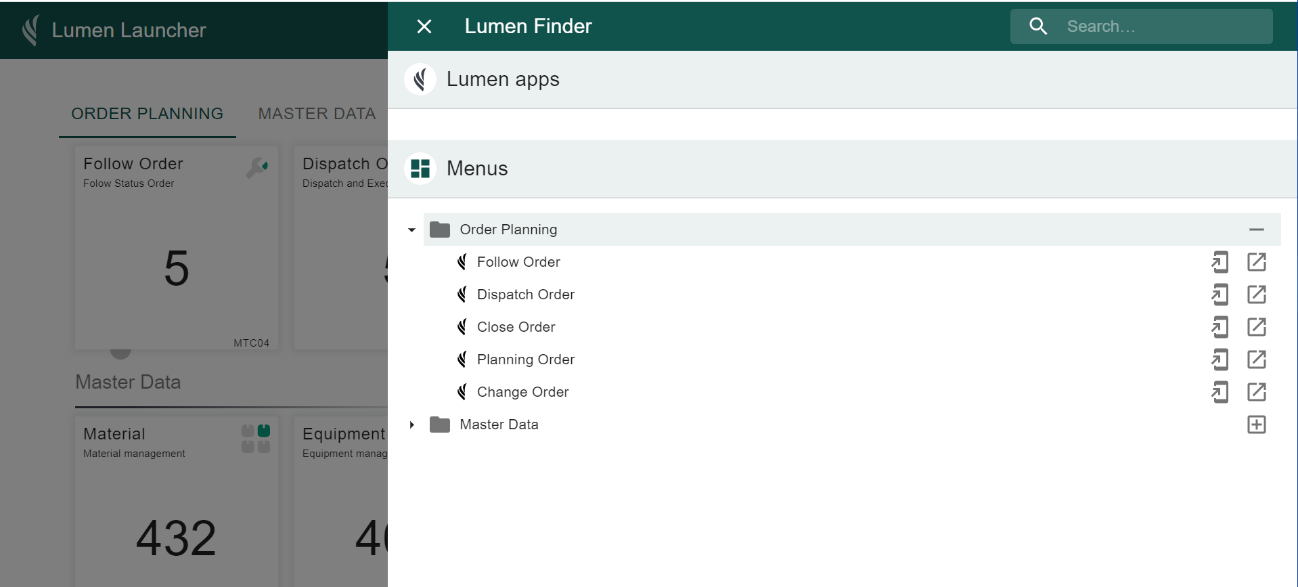Click the Planning Order app icon in the tree
Image resolution: width=1298 pixels, height=587 pixels.
click(462, 360)
